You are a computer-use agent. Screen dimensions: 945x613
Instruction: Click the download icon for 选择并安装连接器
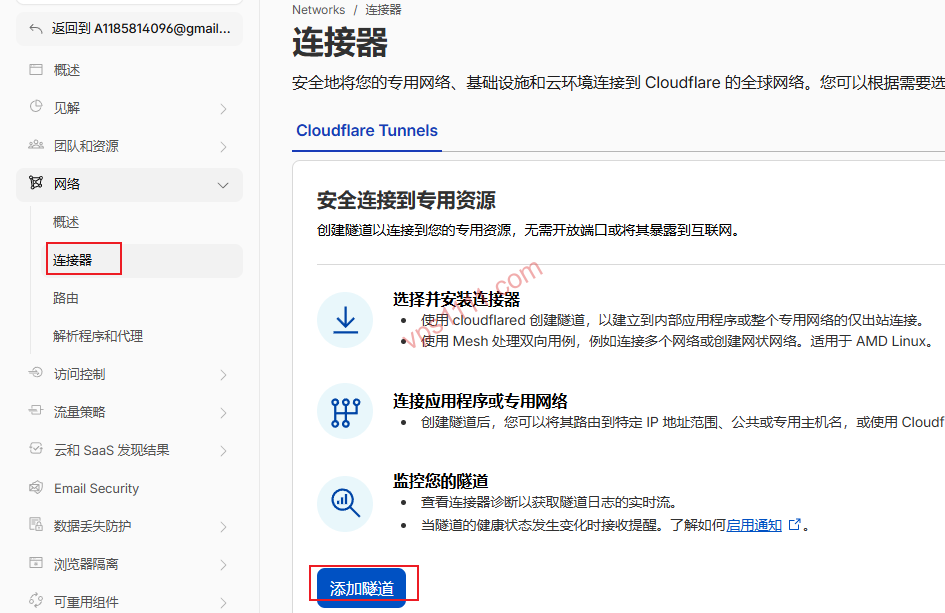(345, 320)
